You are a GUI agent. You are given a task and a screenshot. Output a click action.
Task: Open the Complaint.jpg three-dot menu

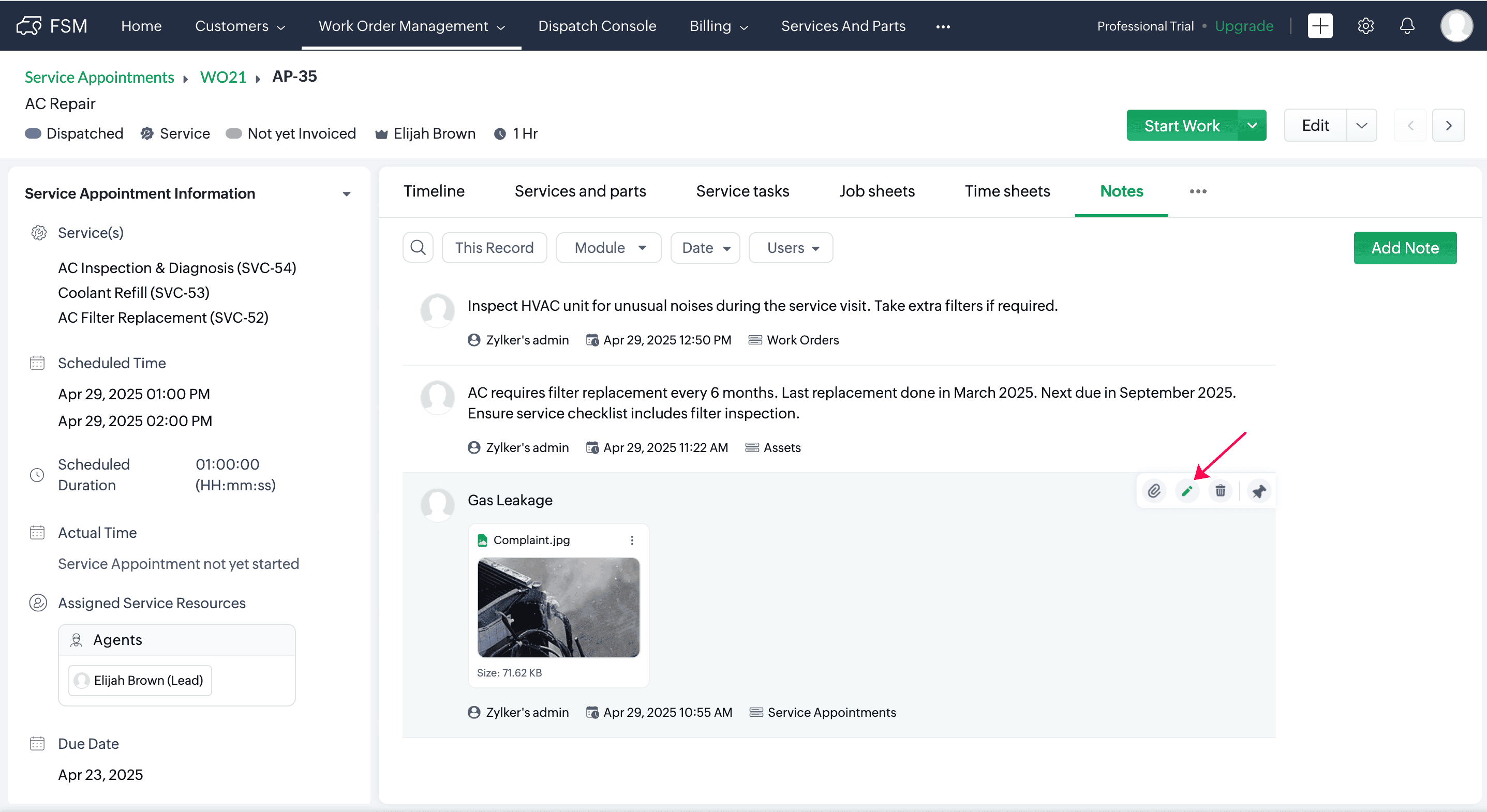point(632,540)
